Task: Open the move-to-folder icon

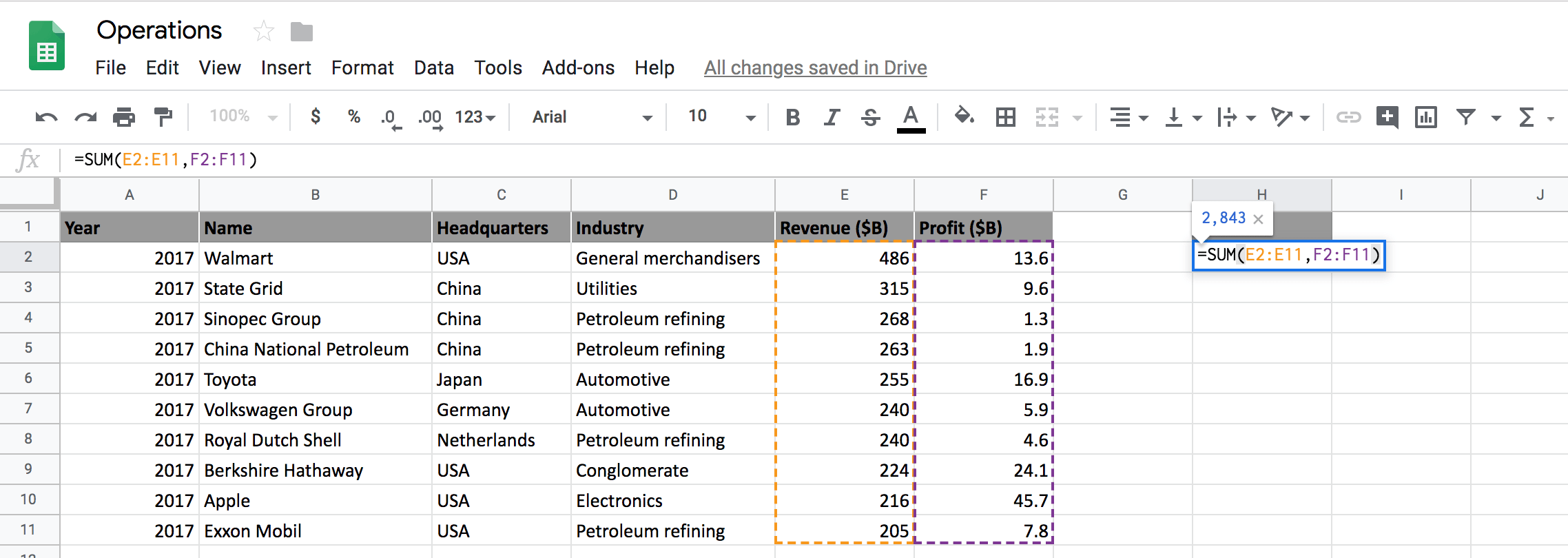Action: (x=302, y=32)
